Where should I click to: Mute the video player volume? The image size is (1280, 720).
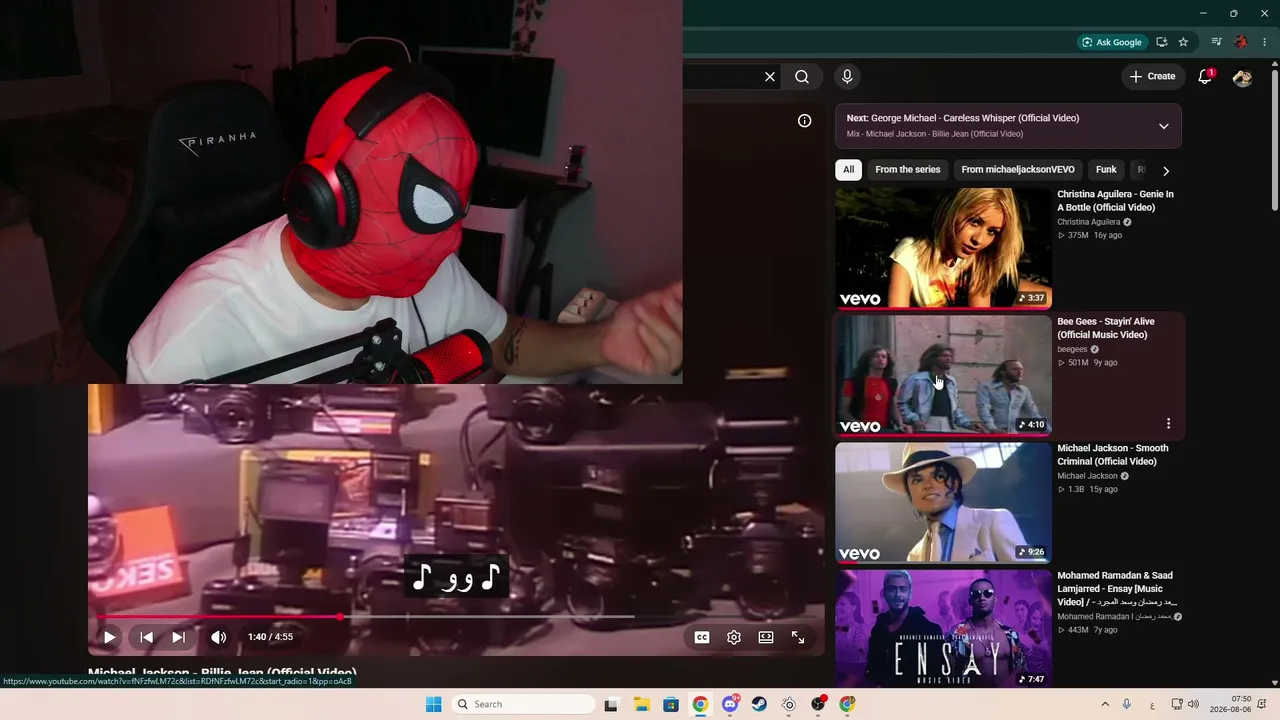(218, 637)
